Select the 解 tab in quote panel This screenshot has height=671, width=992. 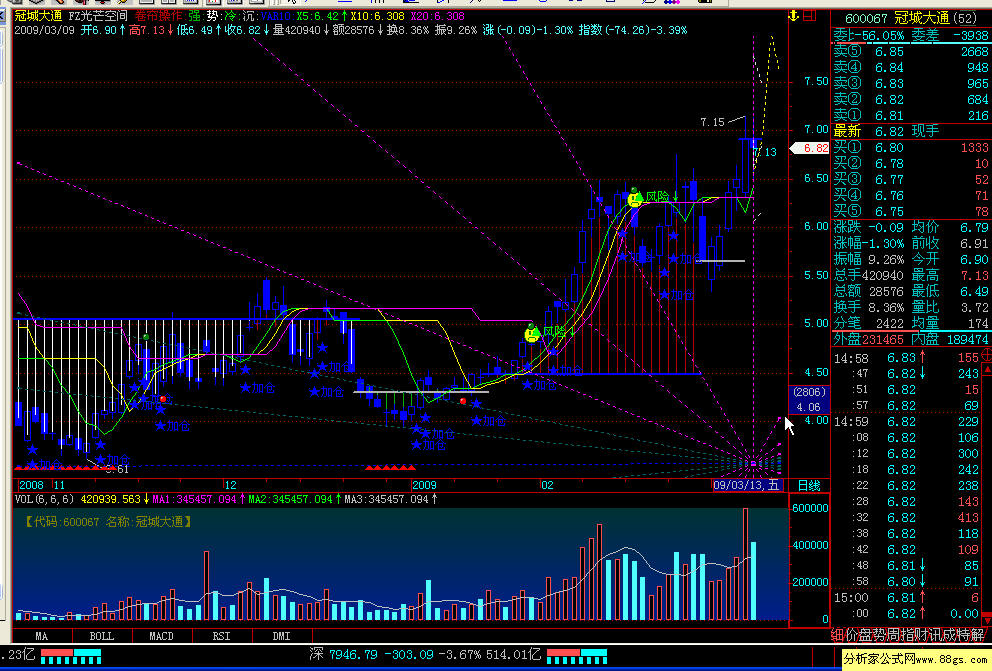coord(977,635)
